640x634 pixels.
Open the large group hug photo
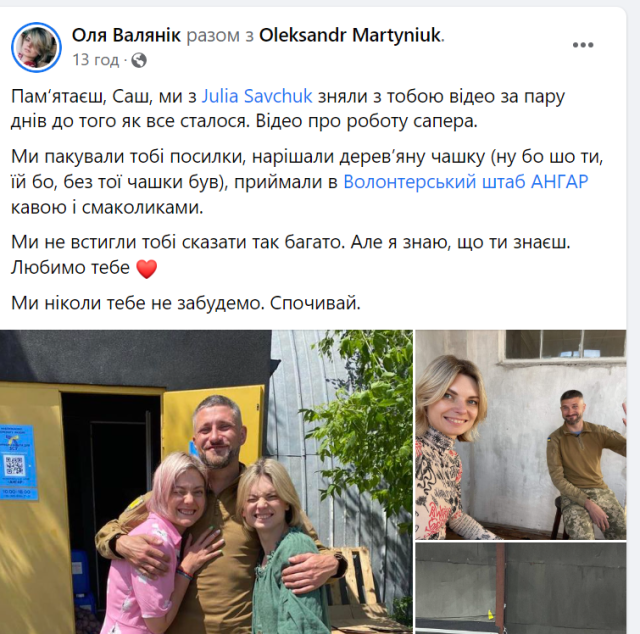[206, 482]
